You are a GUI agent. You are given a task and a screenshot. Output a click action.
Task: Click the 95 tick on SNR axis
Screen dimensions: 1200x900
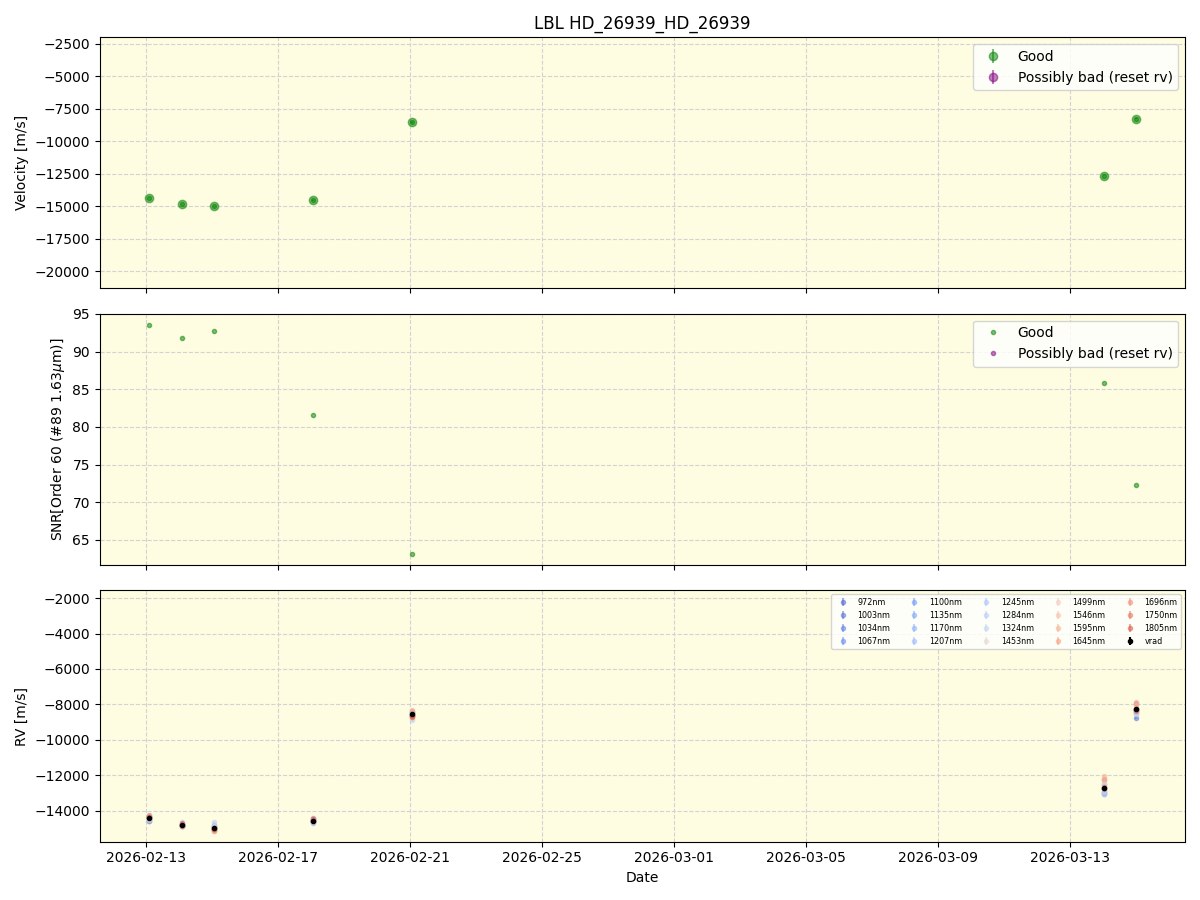(x=81, y=315)
